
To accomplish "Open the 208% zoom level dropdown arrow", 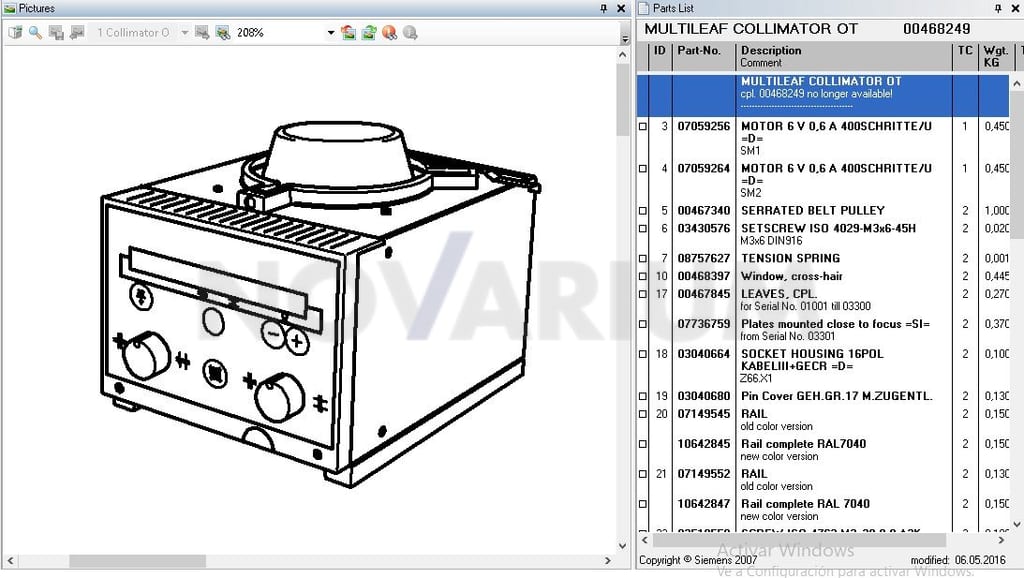I will pos(330,33).
